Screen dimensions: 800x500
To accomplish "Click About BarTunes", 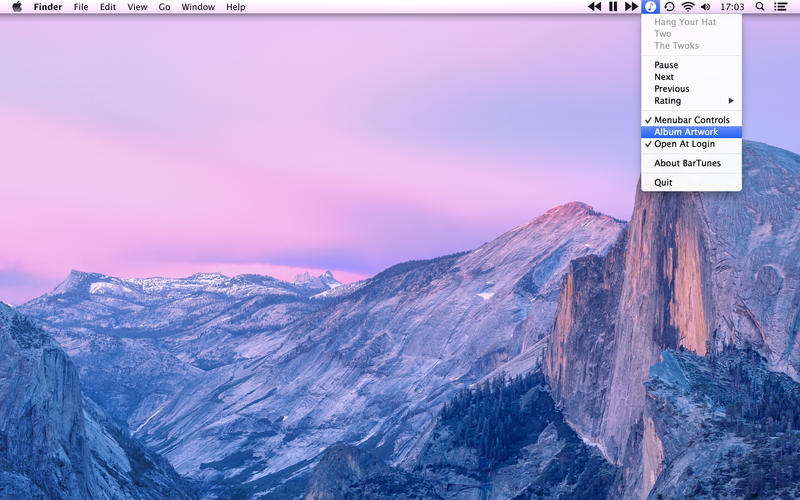I will 687,163.
